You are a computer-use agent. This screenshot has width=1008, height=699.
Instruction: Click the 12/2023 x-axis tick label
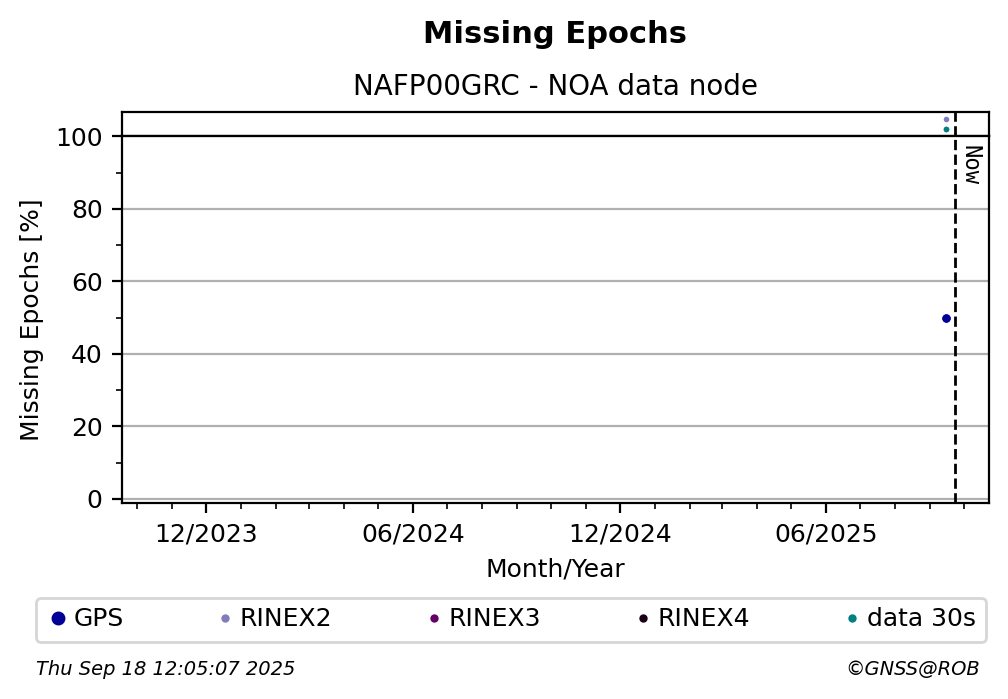[x=206, y=534]
